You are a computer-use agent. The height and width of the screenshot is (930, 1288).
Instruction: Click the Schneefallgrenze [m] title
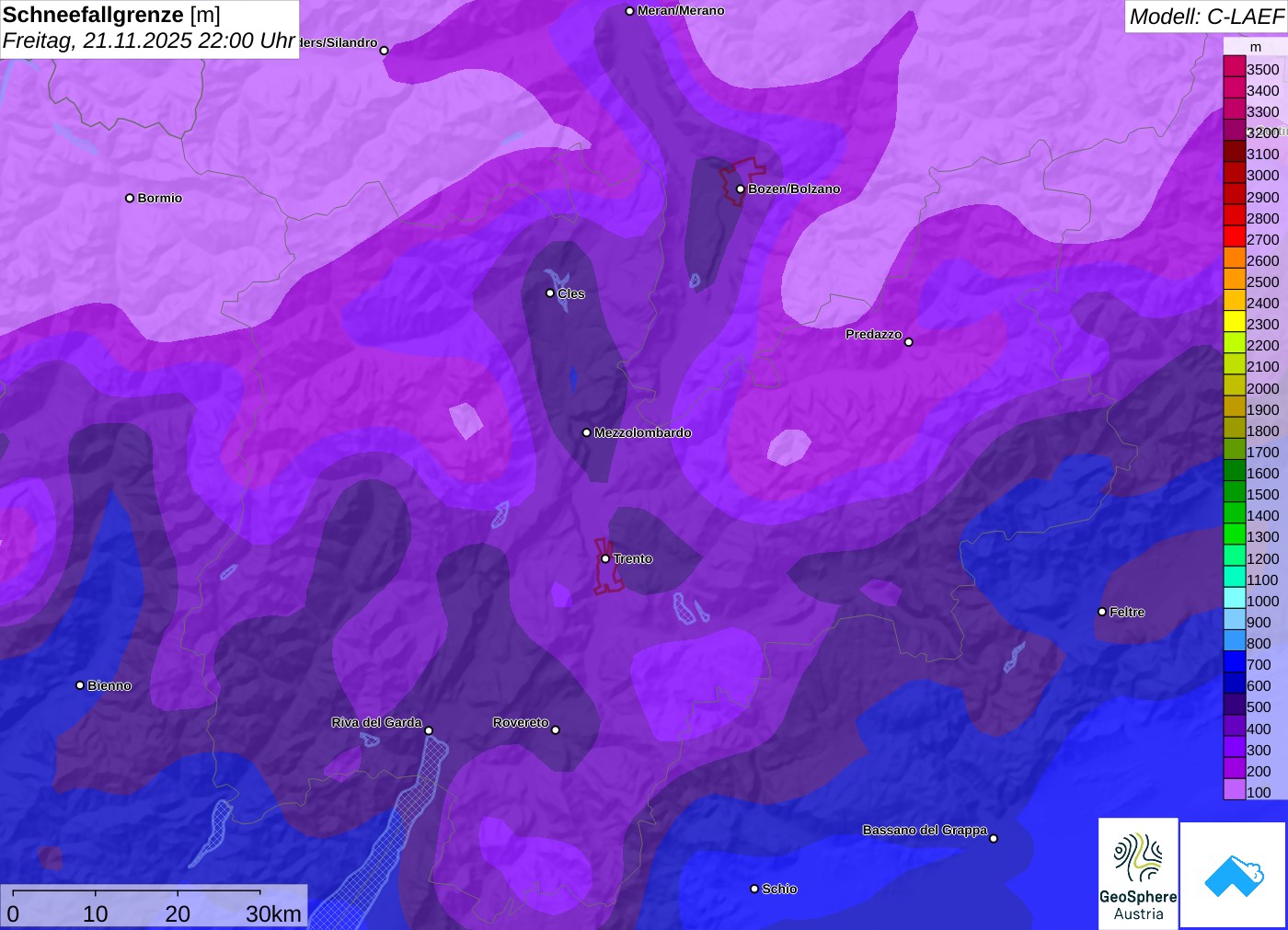click(112, 15)
